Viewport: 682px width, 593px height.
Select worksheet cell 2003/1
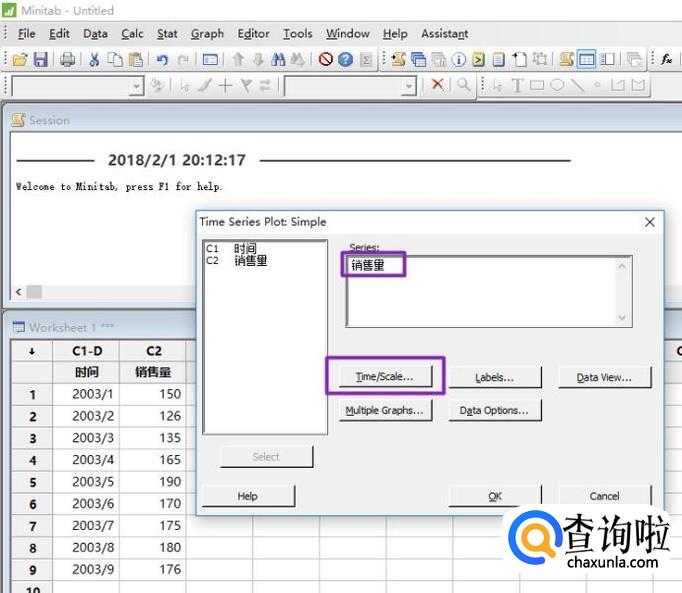[x=87, y=394]
